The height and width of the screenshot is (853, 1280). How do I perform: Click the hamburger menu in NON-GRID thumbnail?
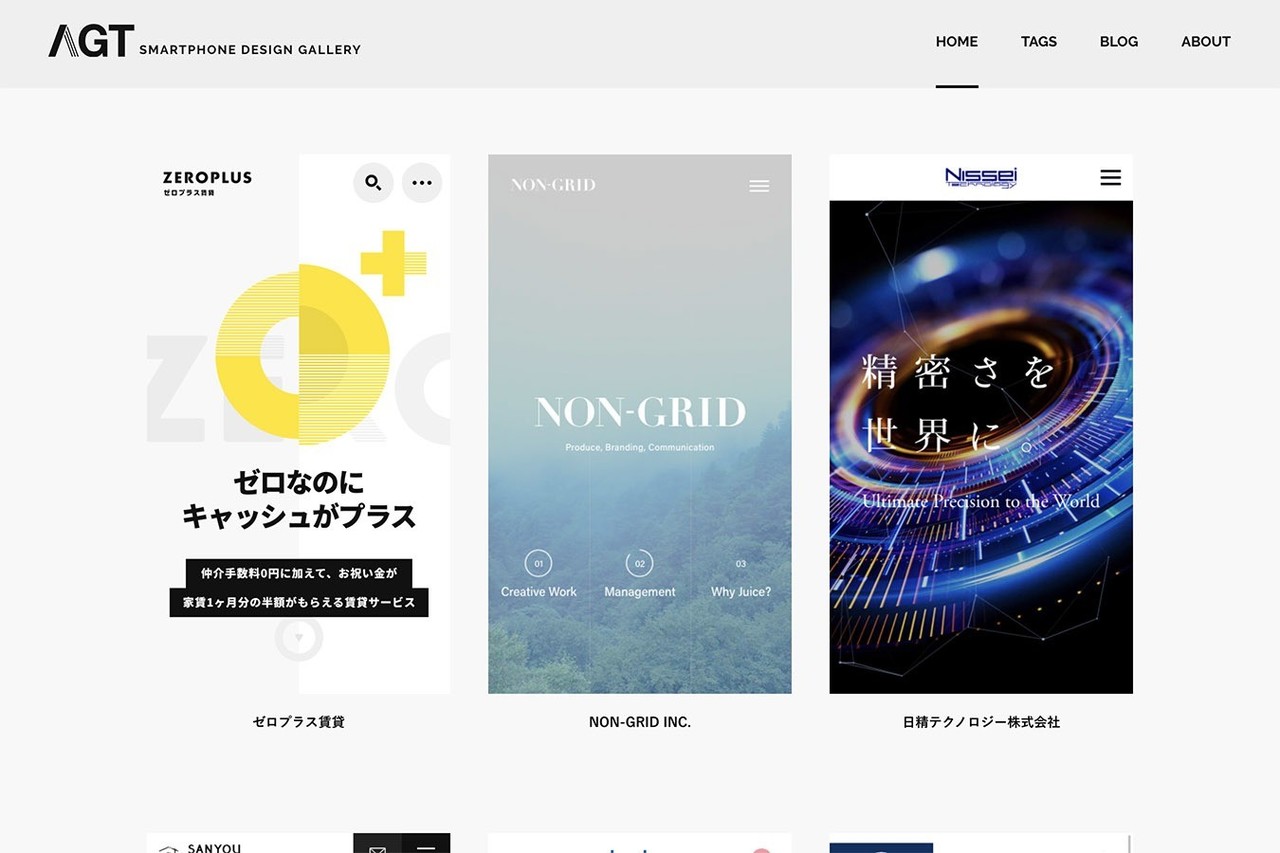pos(759,186)
